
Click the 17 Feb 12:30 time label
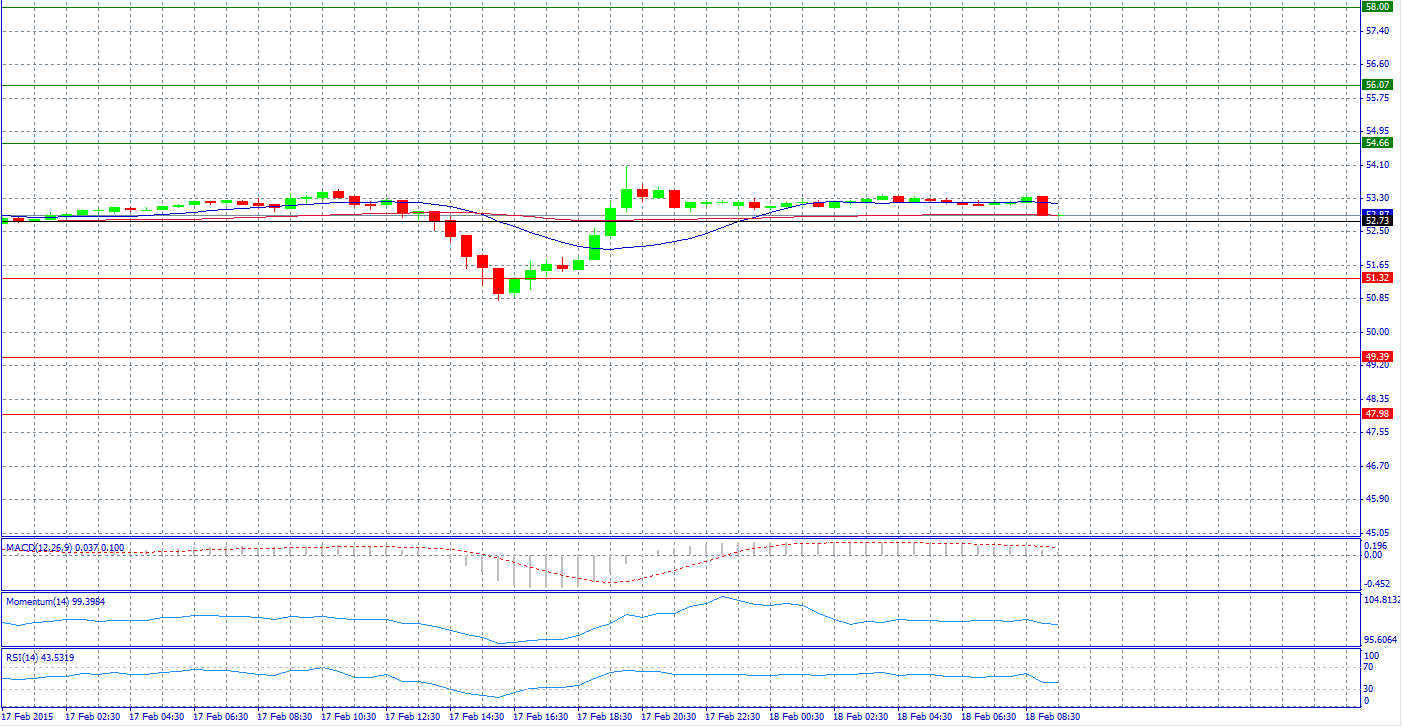coord(413,717)
